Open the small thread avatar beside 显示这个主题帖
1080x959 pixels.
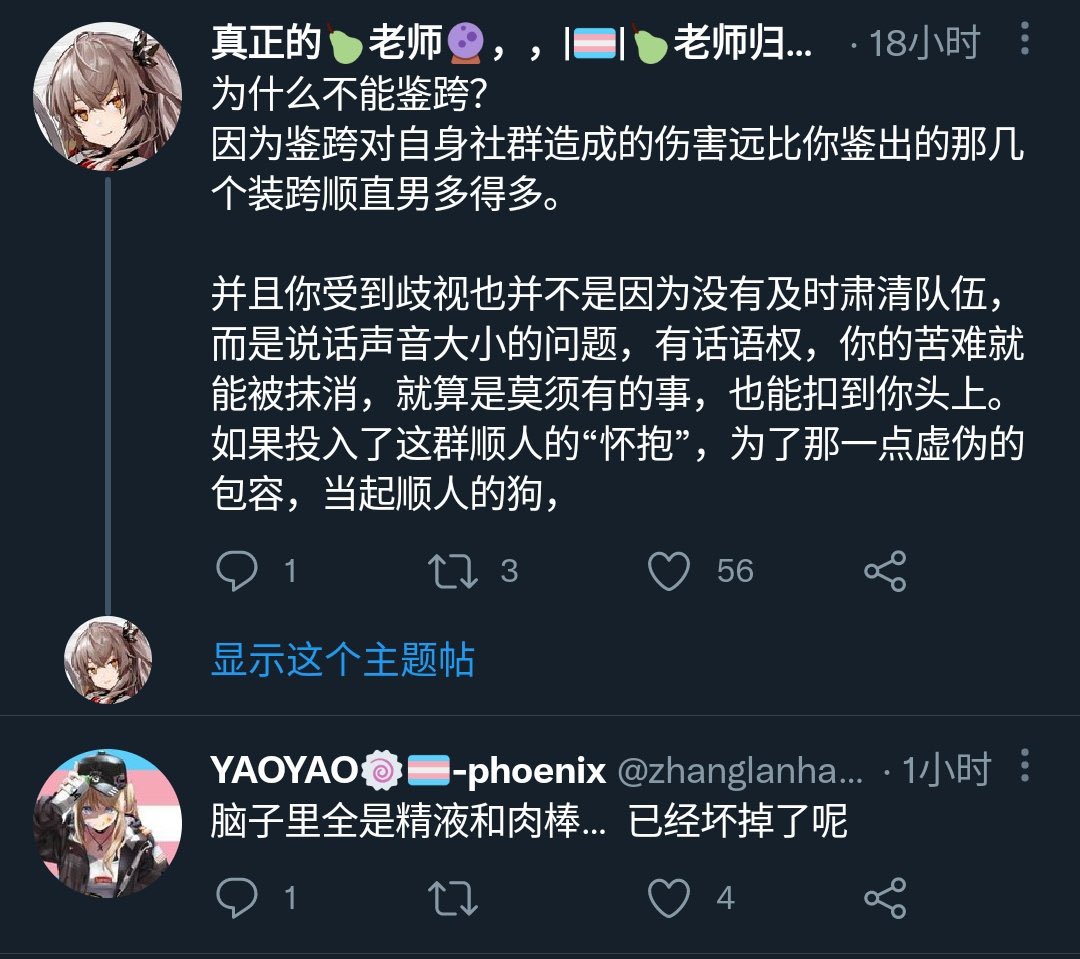[108, 660]
